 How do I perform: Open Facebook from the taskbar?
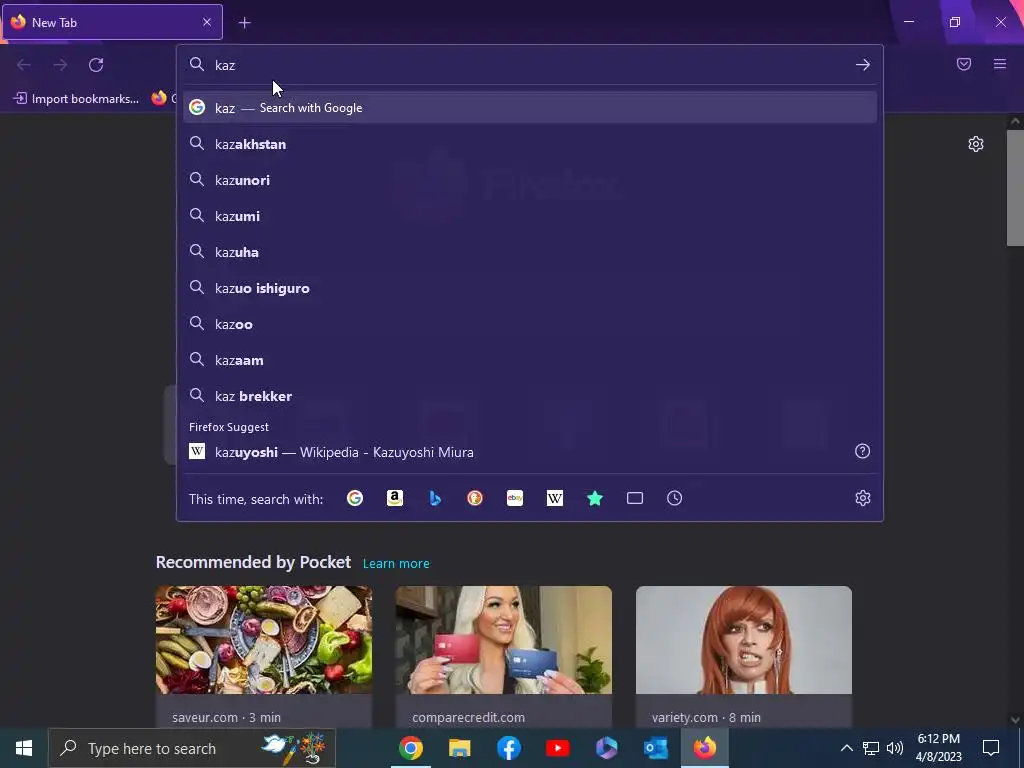click(x=509, y=748)
